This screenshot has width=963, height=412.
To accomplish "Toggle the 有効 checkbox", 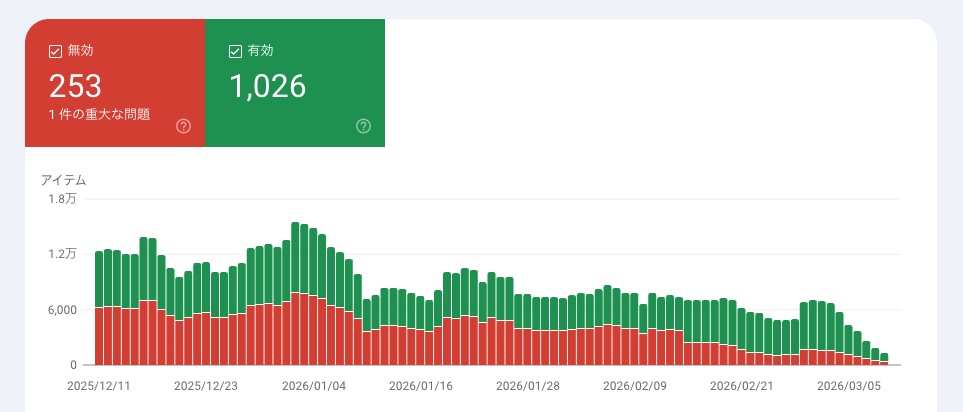I will pos(236,51).
